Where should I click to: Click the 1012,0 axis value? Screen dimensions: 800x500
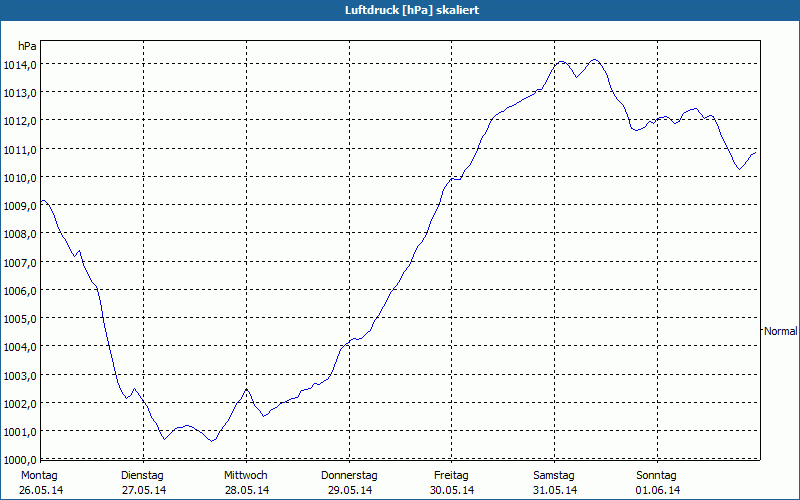tap(20, 121)
